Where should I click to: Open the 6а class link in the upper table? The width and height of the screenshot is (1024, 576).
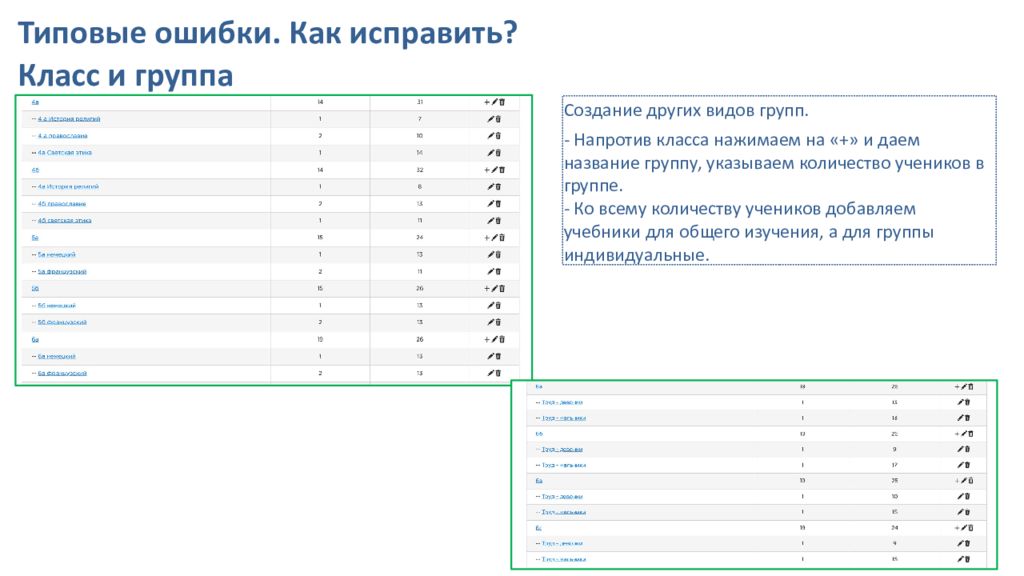point(35,340)
